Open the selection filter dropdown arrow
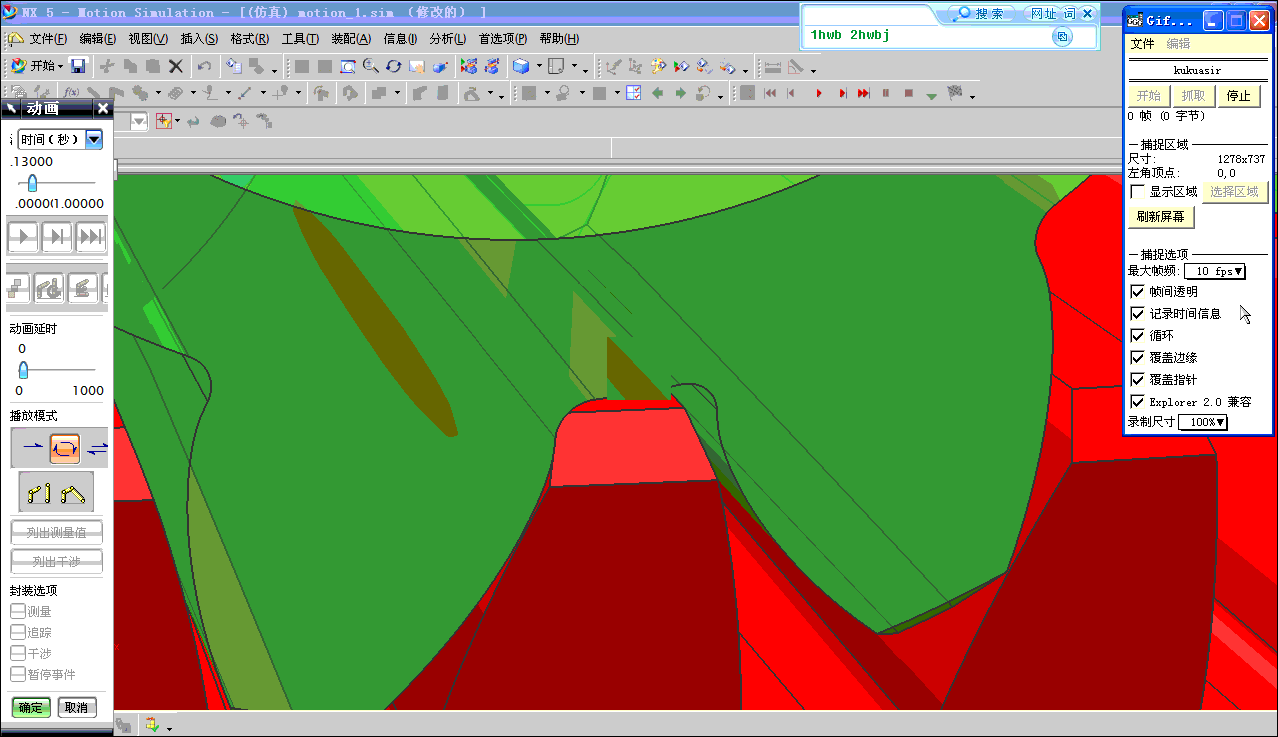Screen dimensions: 1278x737 (178, 121)
